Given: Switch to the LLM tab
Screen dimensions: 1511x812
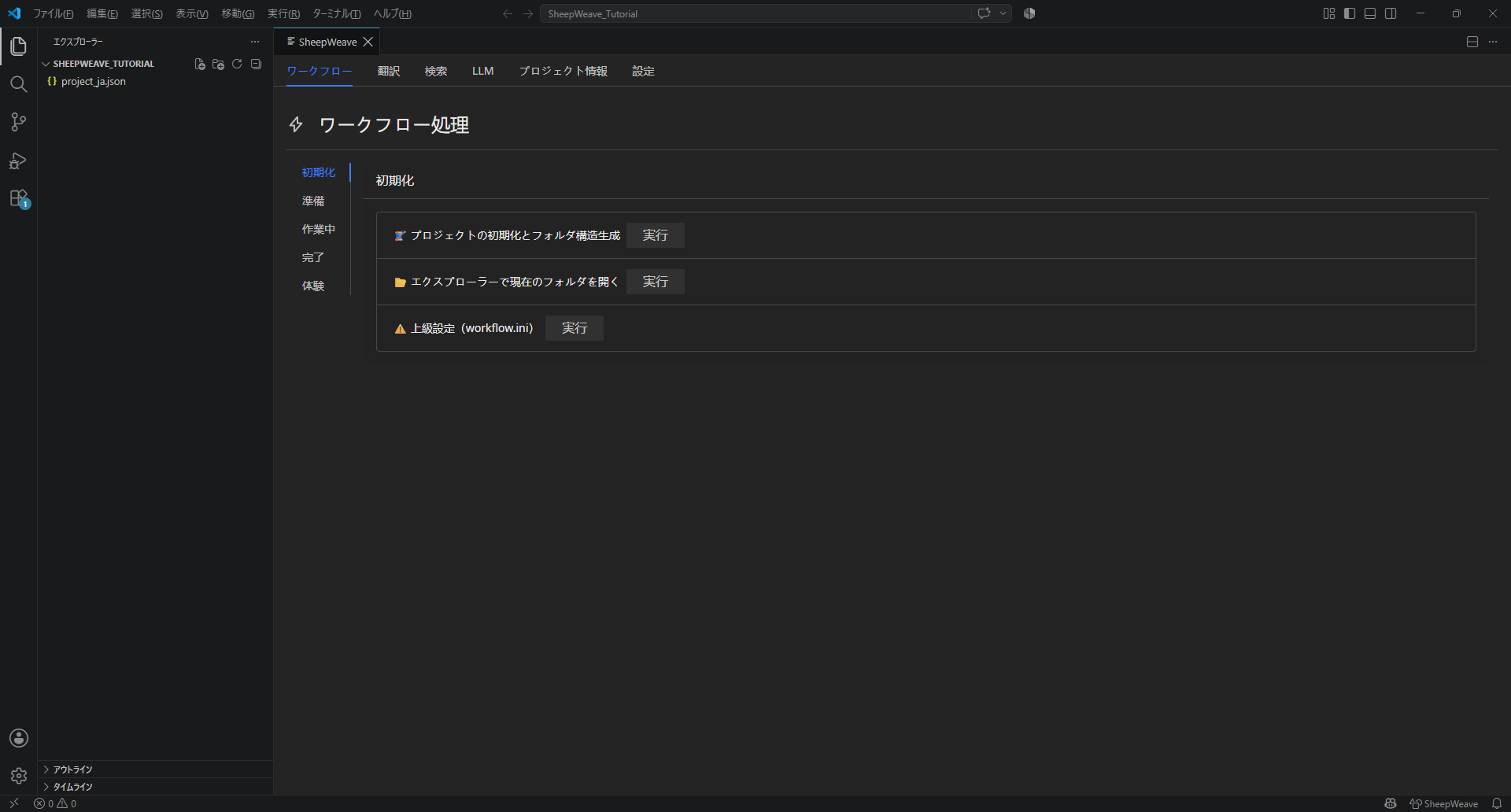Looking at the screenshot, I should 483,71.
